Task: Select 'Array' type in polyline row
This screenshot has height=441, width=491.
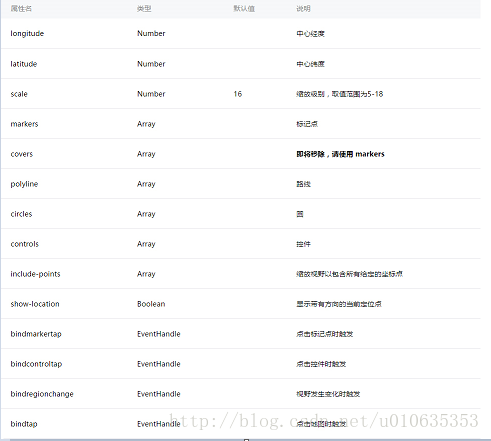Action: coord(146,184)
